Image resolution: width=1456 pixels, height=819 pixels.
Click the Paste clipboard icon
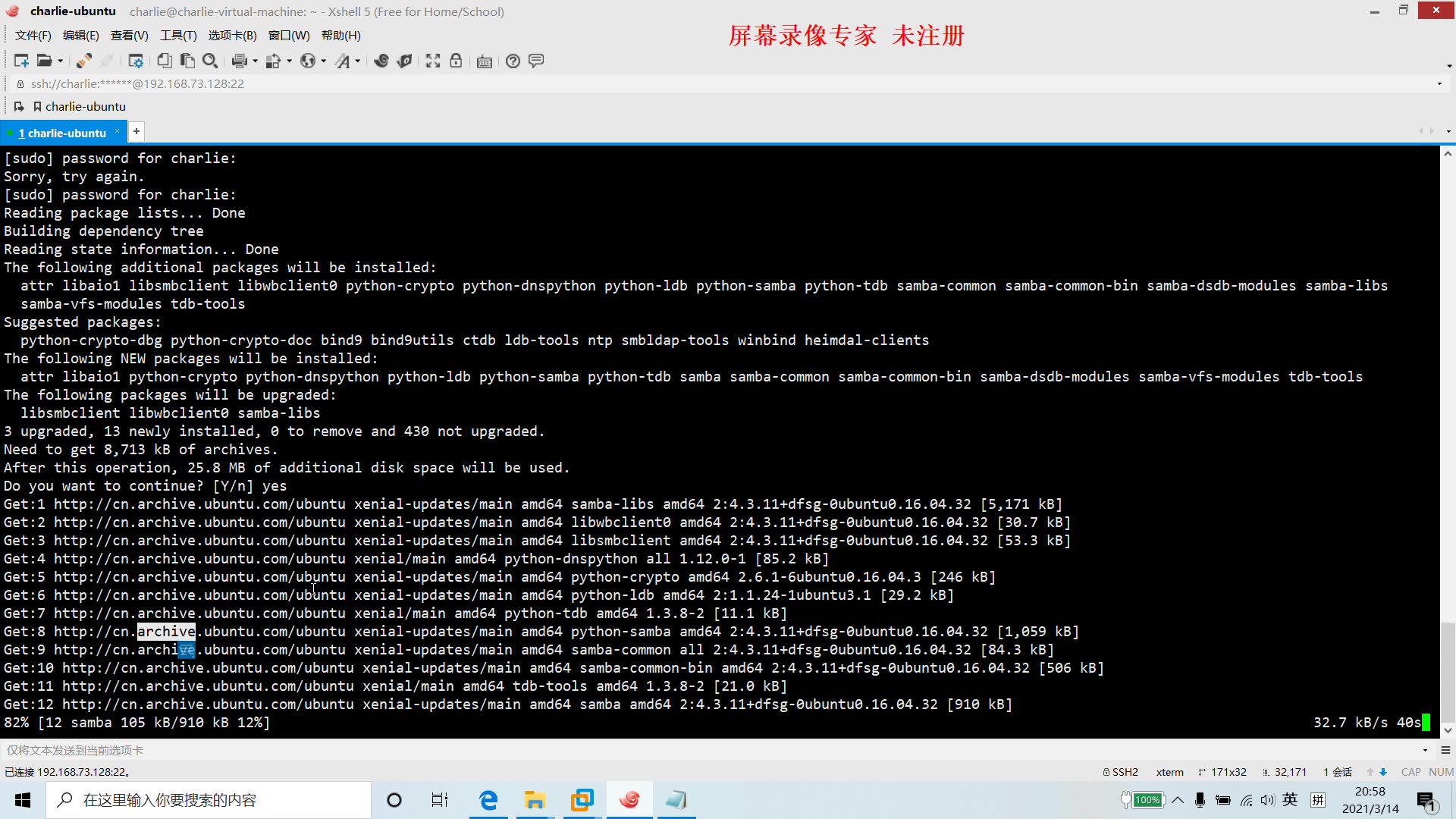187,61
